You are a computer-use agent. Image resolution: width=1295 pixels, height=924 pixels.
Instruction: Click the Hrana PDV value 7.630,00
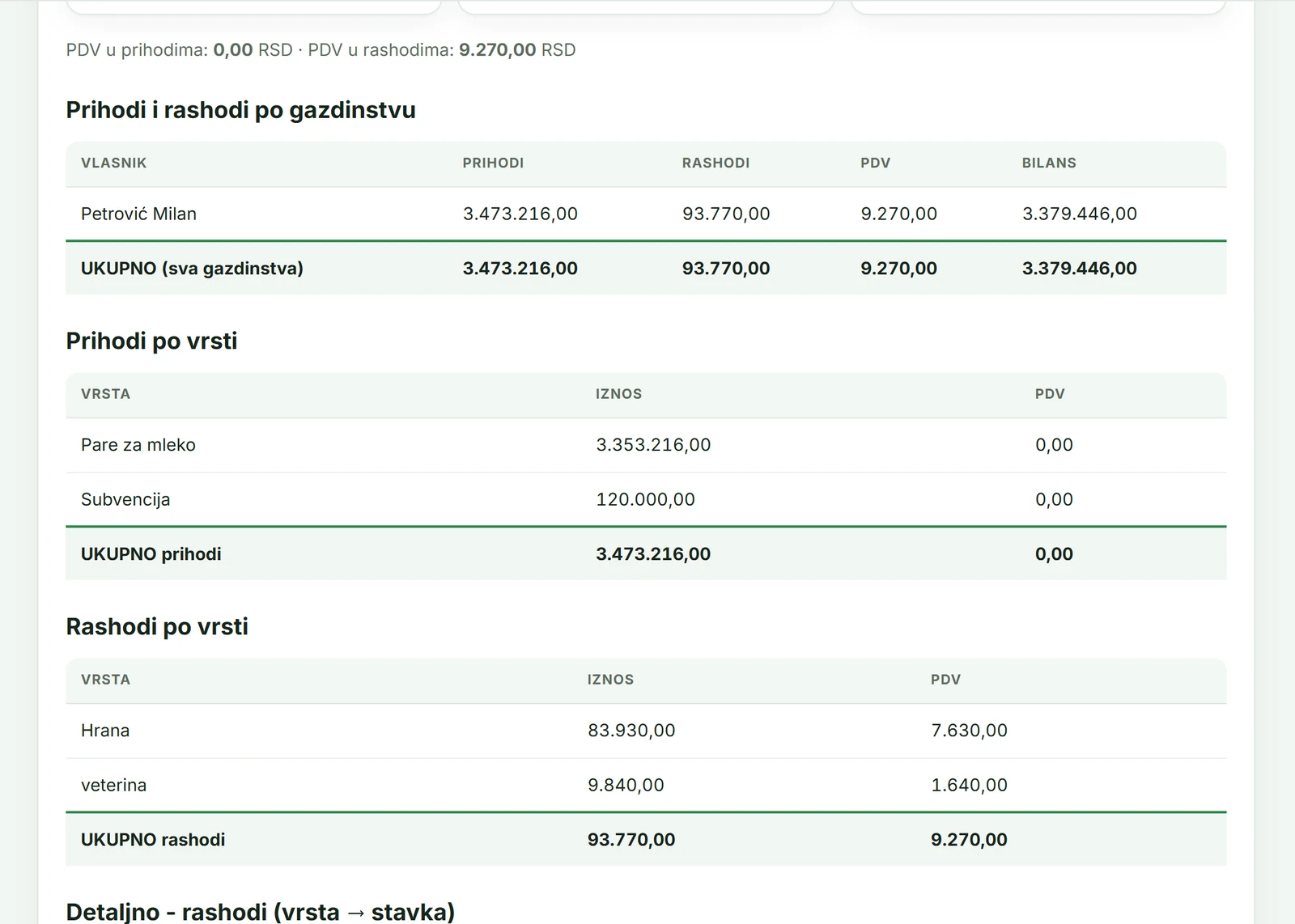pyautogui.click(x=969, y=731)
